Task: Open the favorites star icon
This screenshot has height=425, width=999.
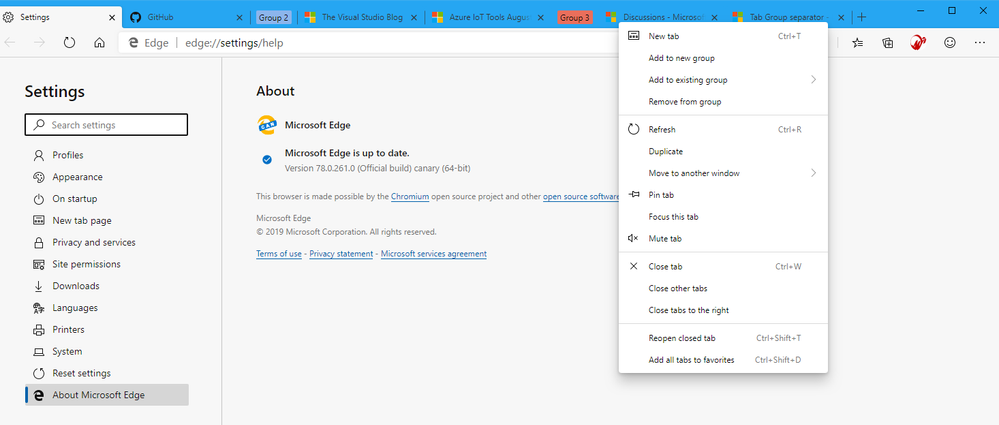Action: tap(858, 43)
